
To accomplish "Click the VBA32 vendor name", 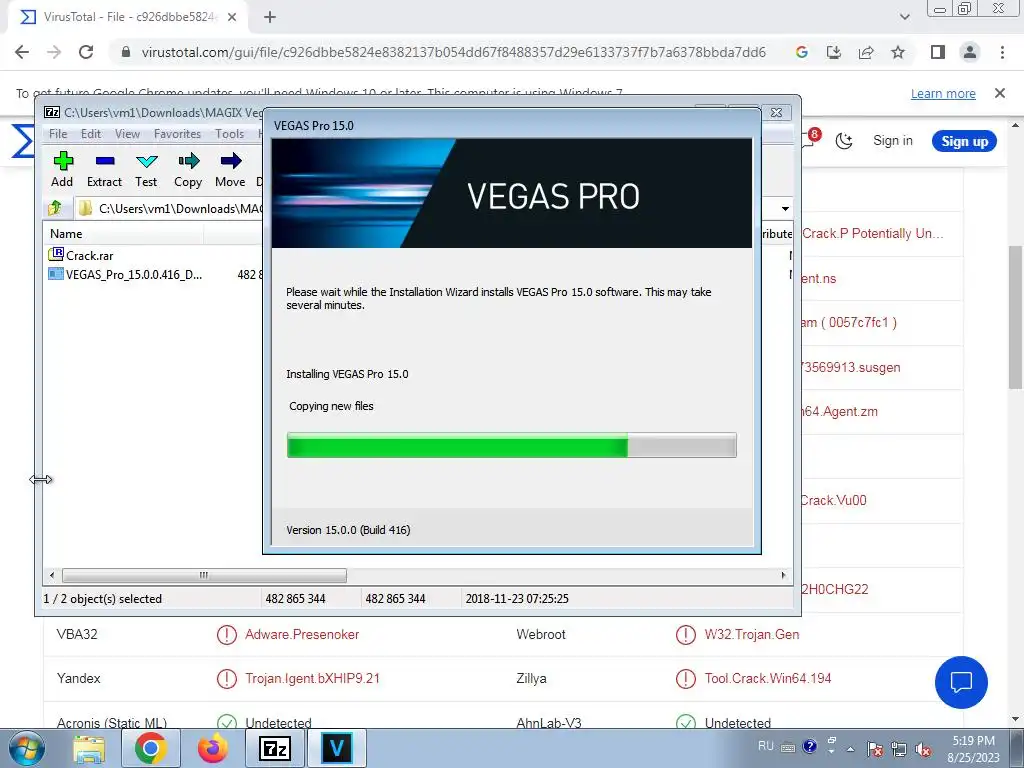I will click(x=77, y=634).
